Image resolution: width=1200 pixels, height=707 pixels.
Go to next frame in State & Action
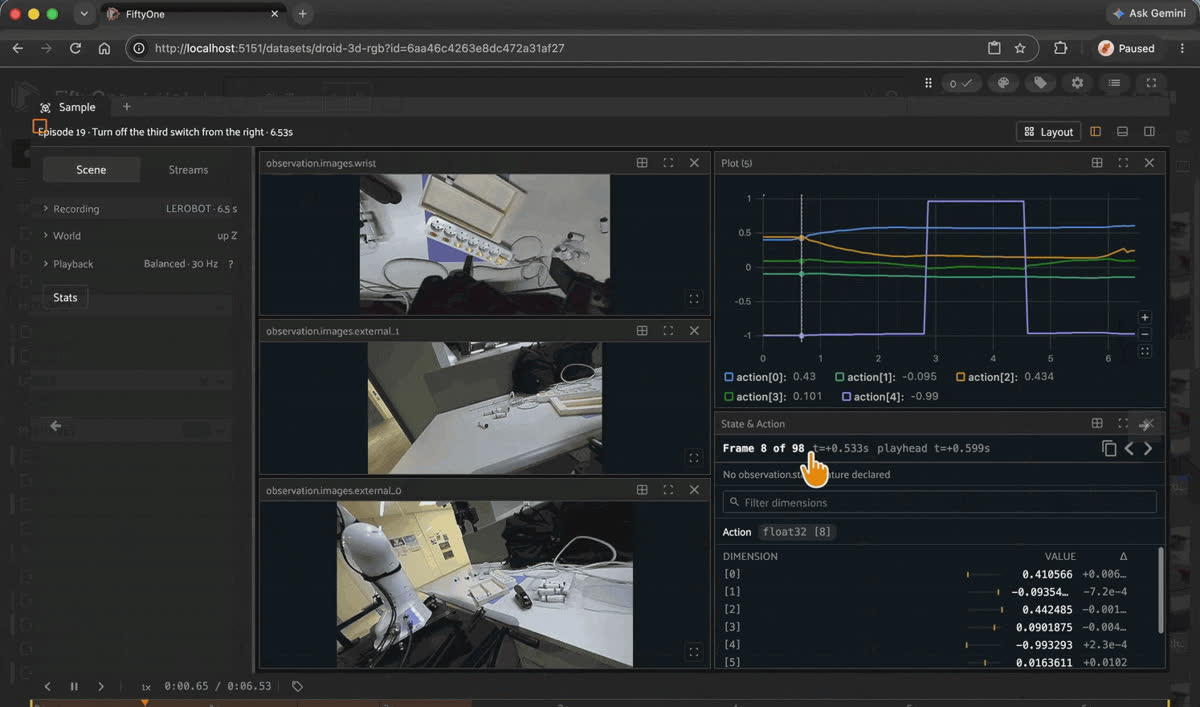click(x=1148, y=448)
